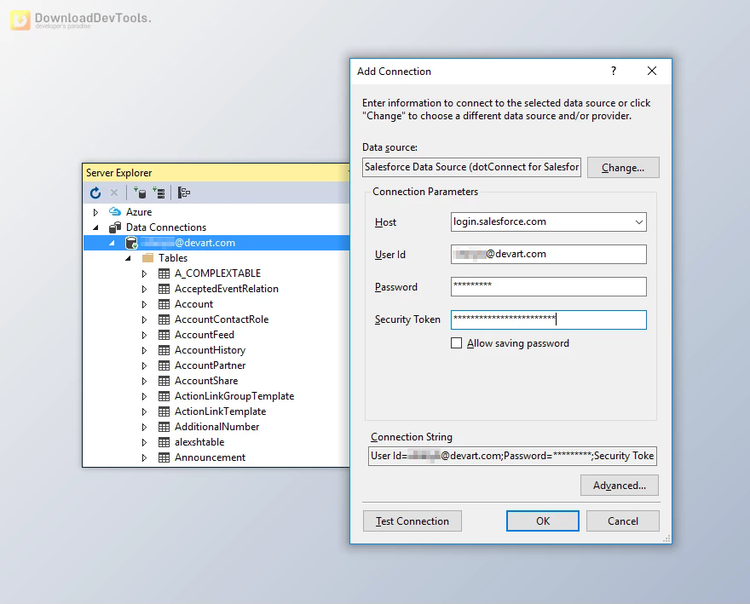Expand the AccountFeed table node
Viewport: 750px width, 604px height.
point(144,335)
